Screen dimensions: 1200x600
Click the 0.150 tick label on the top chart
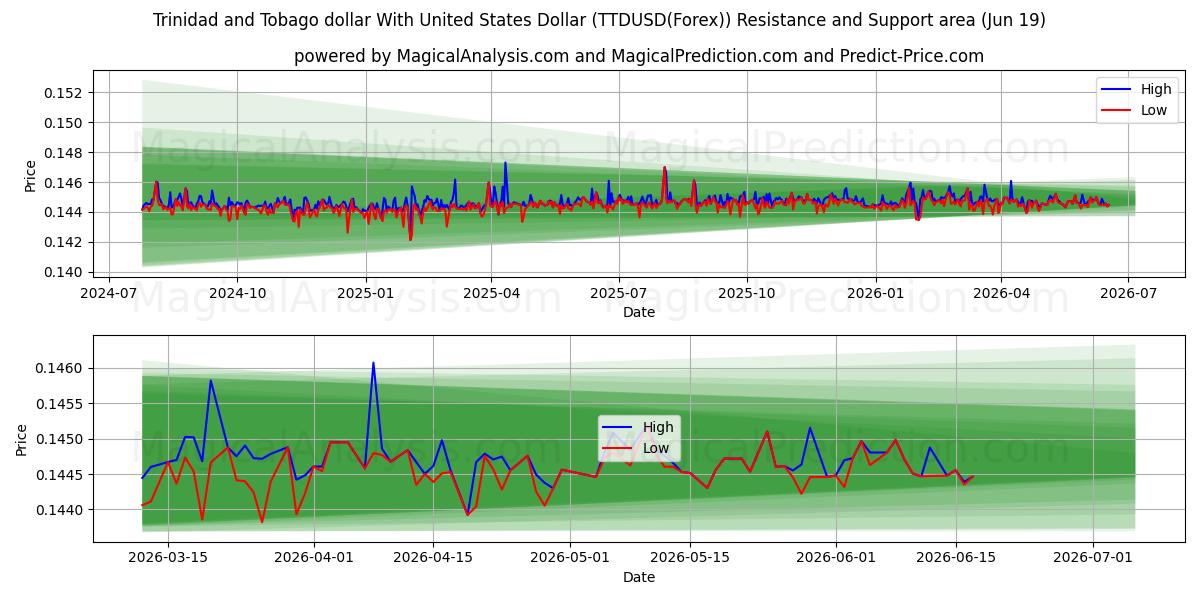64,123
